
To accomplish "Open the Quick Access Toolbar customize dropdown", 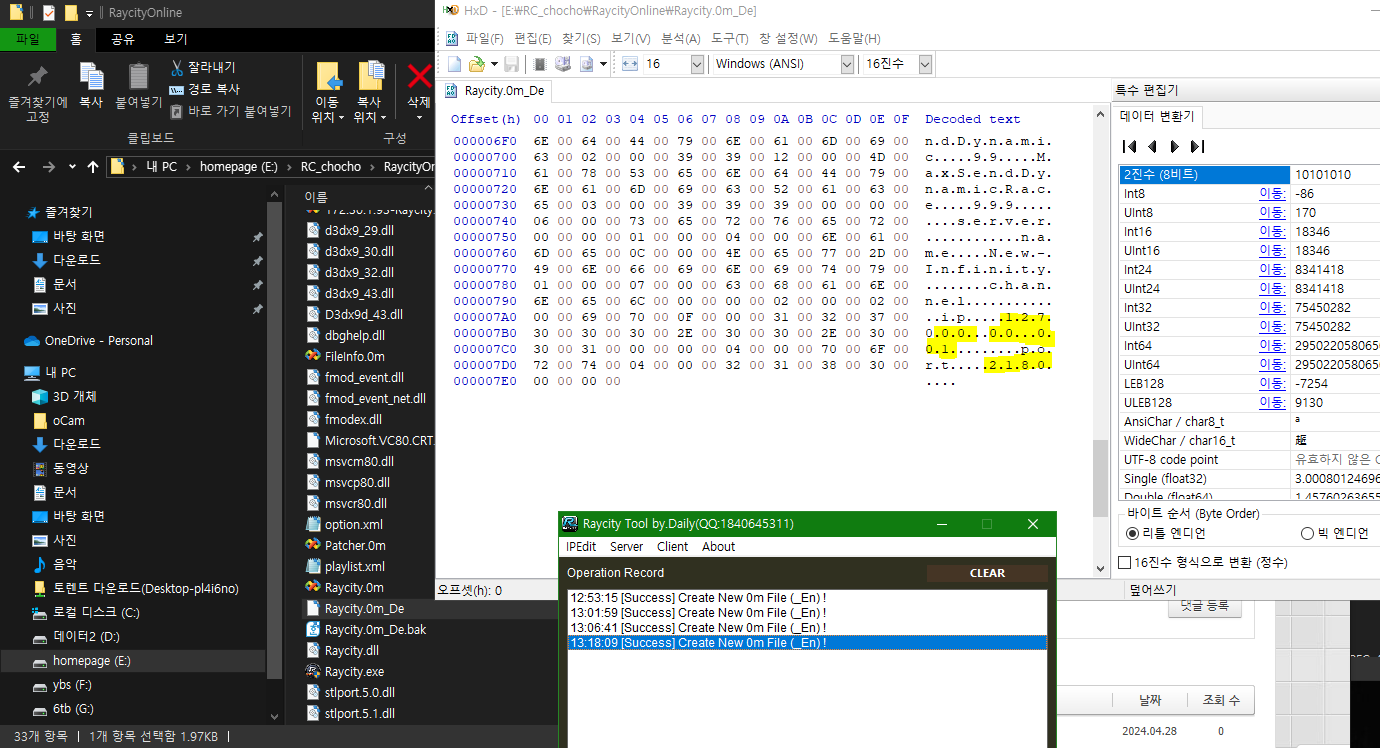I will coord(90,13).
